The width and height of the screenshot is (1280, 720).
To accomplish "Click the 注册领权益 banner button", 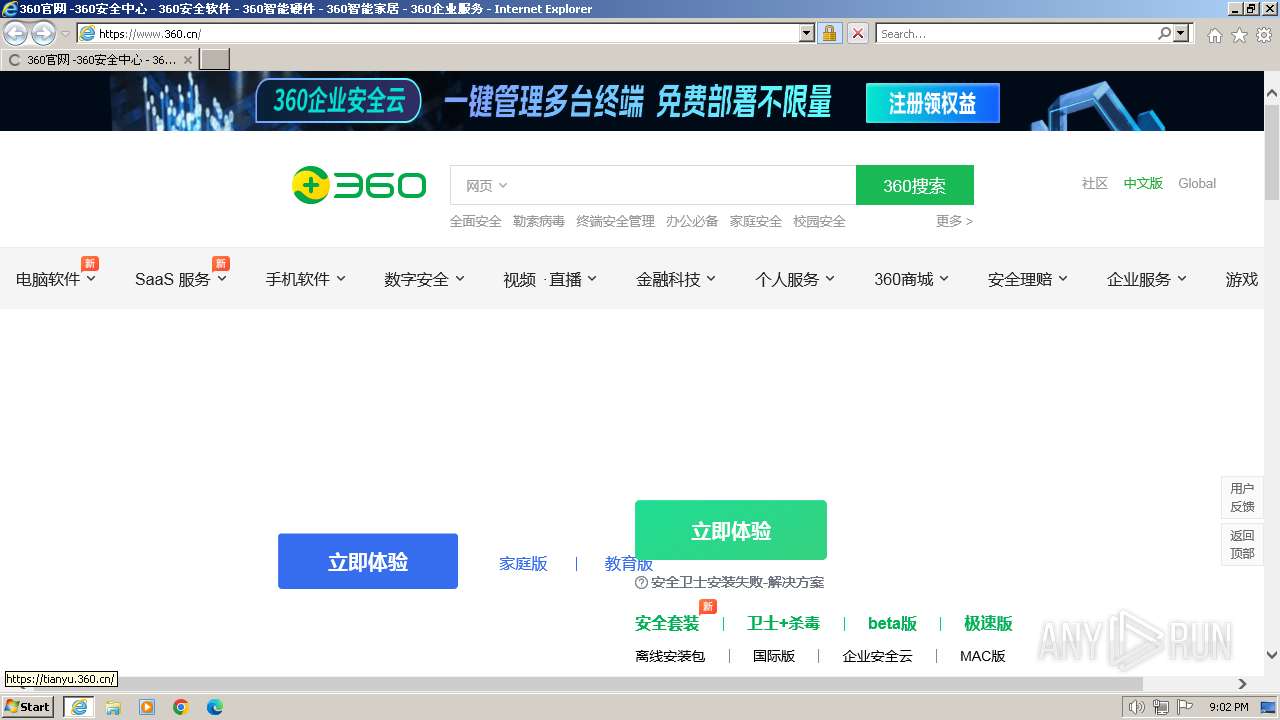I will coord(932,103).
